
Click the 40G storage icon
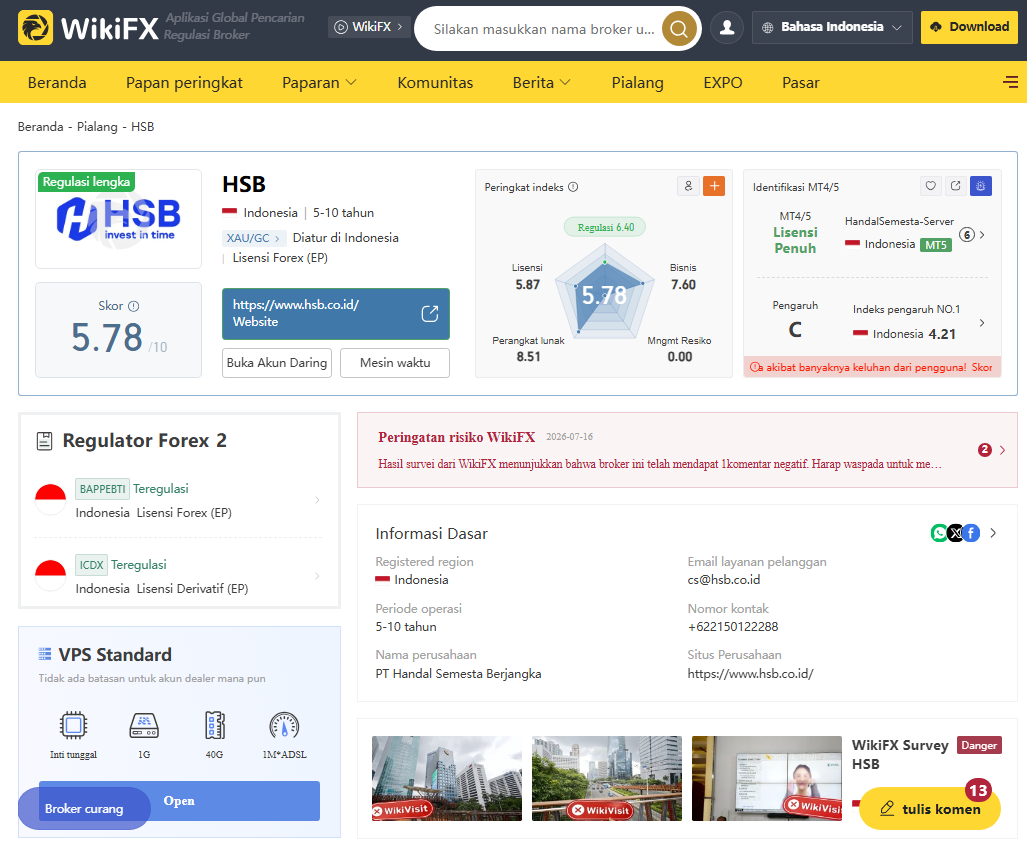click(x=215, y=725)
